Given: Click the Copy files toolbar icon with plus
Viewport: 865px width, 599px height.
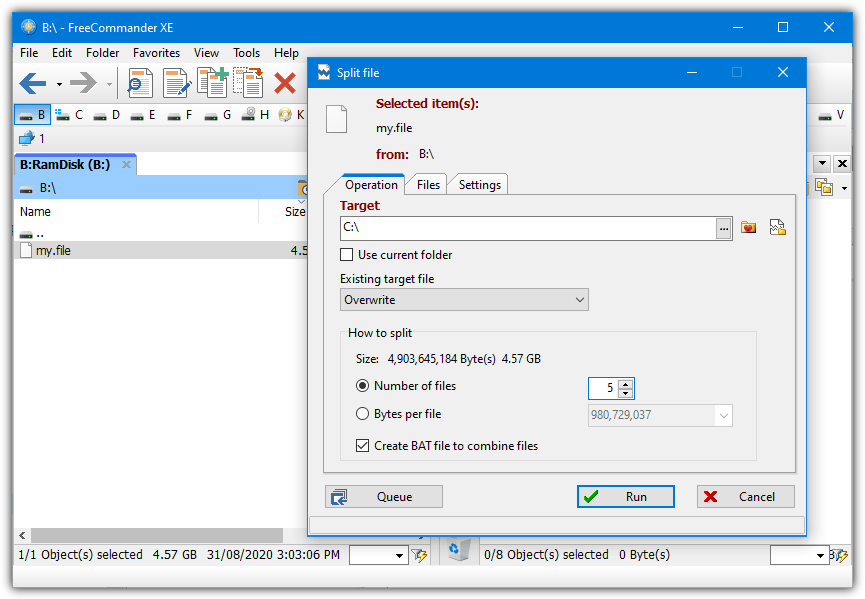Looking at the screenshot, I should [213, 83].
